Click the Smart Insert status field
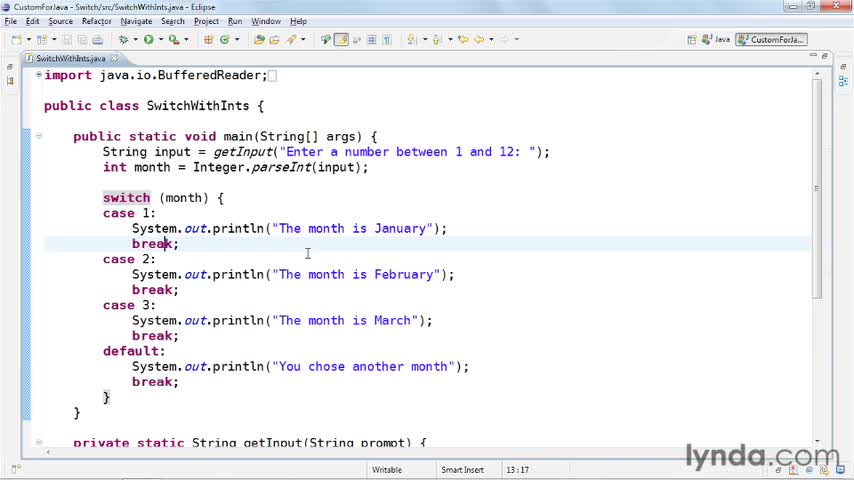Viewport: 854px width, 480px height. 462,470
